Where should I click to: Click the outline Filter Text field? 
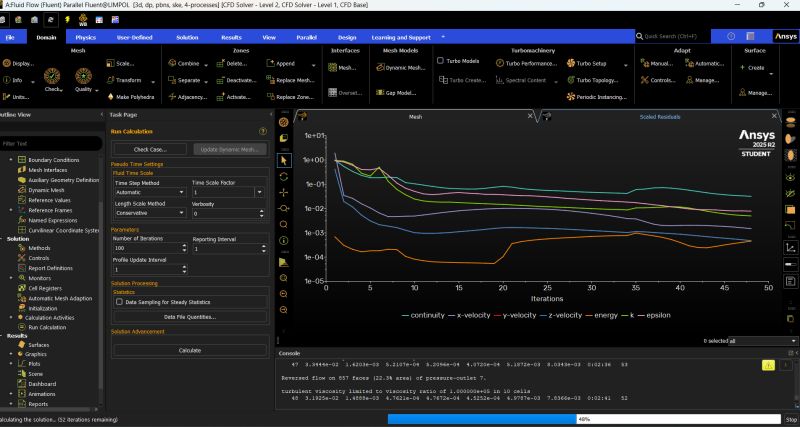(x=49, y=144)
